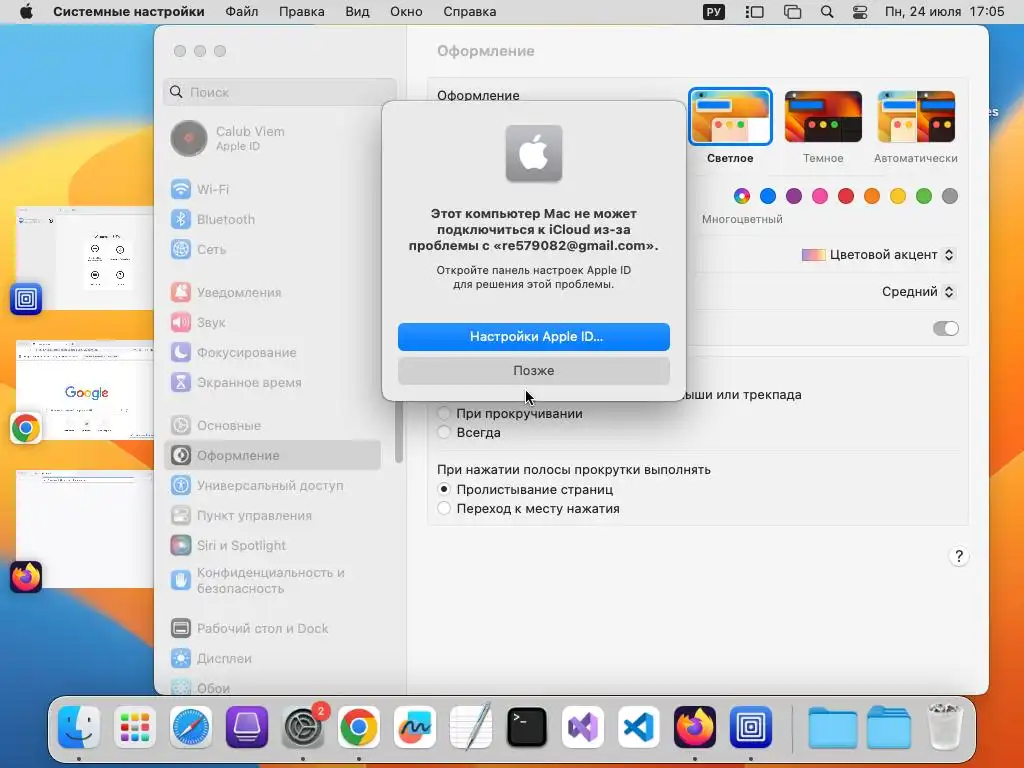Select При прокручивании radio button
This screenshot has width=1024, height=768.
(x=444, y=413)
